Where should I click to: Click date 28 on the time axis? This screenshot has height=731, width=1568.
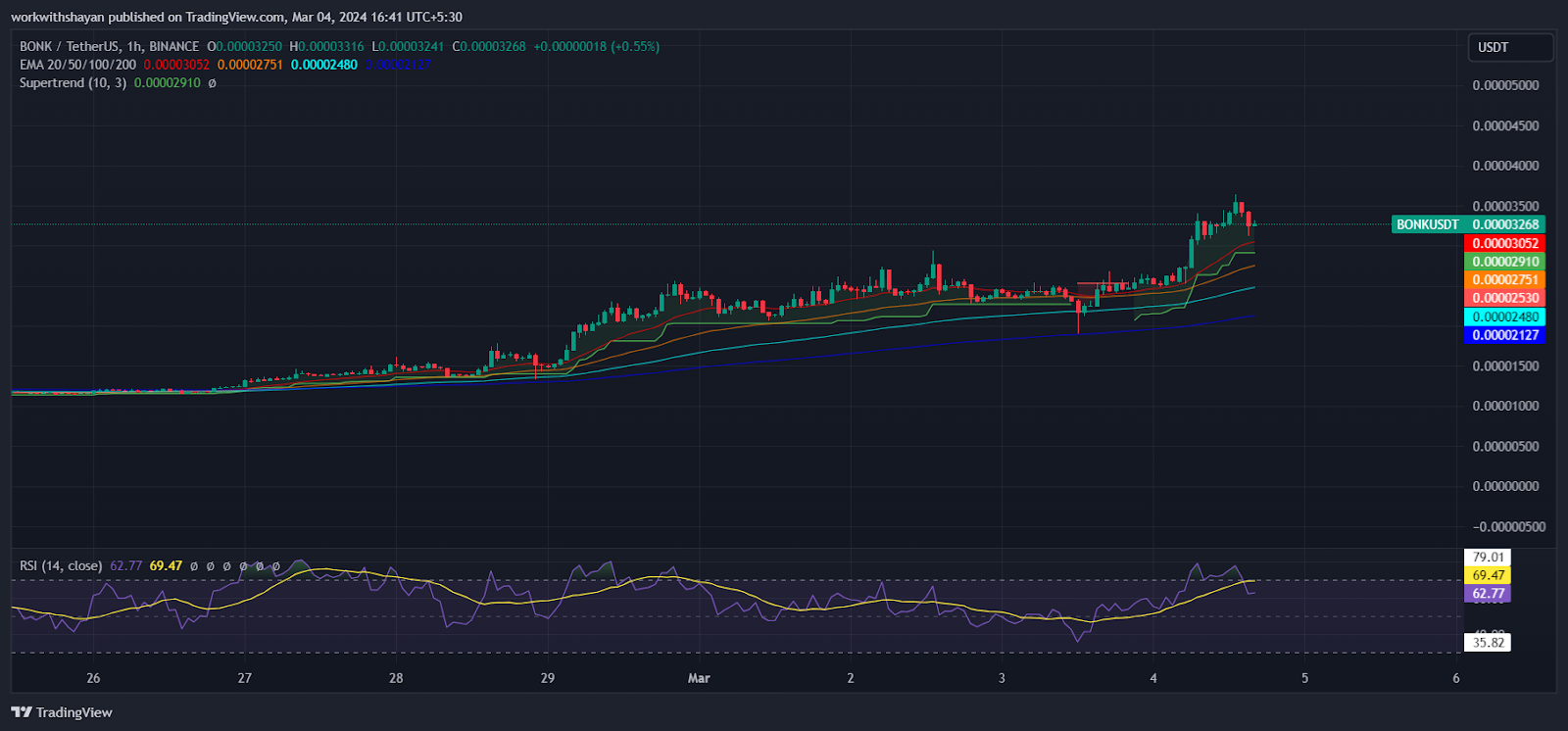(396, 678)
